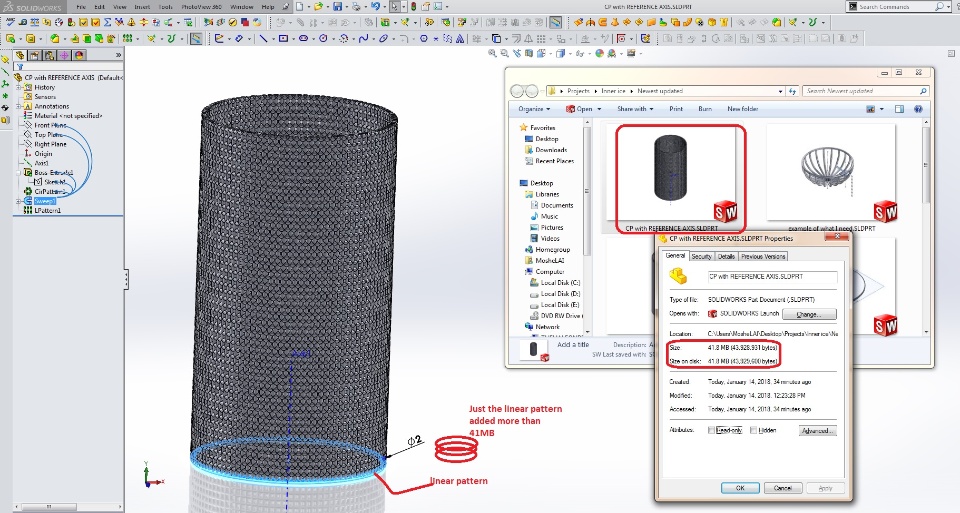The image size is (960, 513).
Task: Open the Insert menu in SolidWorks
Action: click(142, 7)
